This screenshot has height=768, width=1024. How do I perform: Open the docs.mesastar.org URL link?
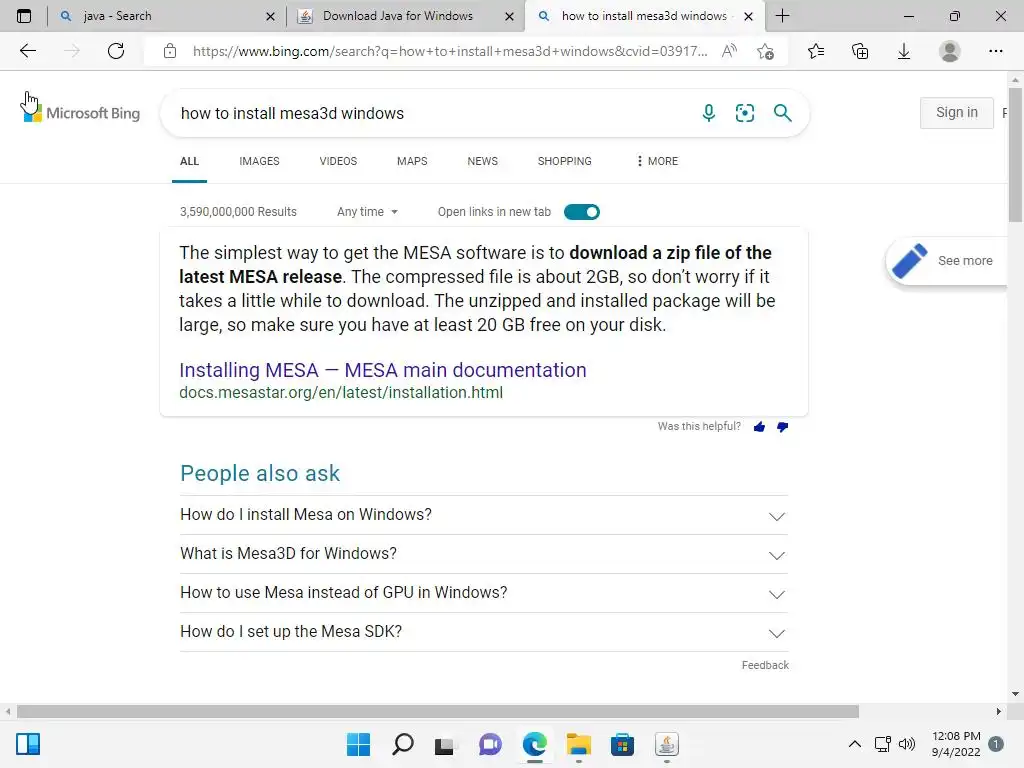pos(341,392)
